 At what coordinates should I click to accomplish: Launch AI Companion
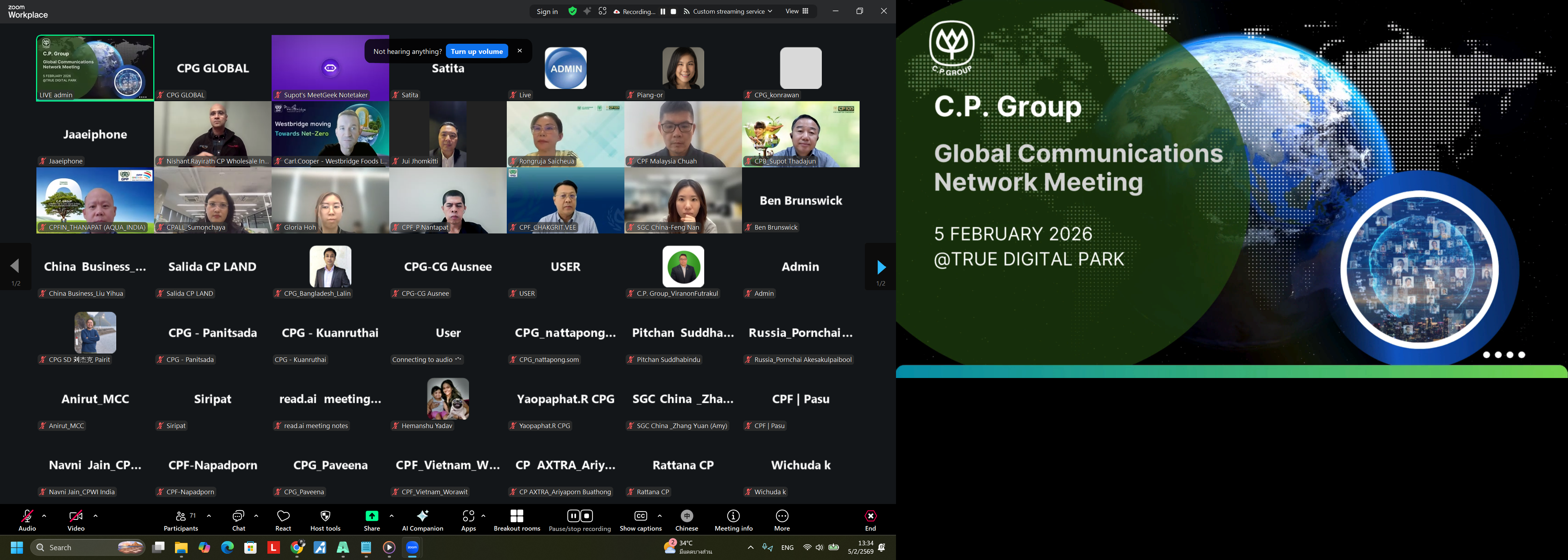[x=422, y=520]
